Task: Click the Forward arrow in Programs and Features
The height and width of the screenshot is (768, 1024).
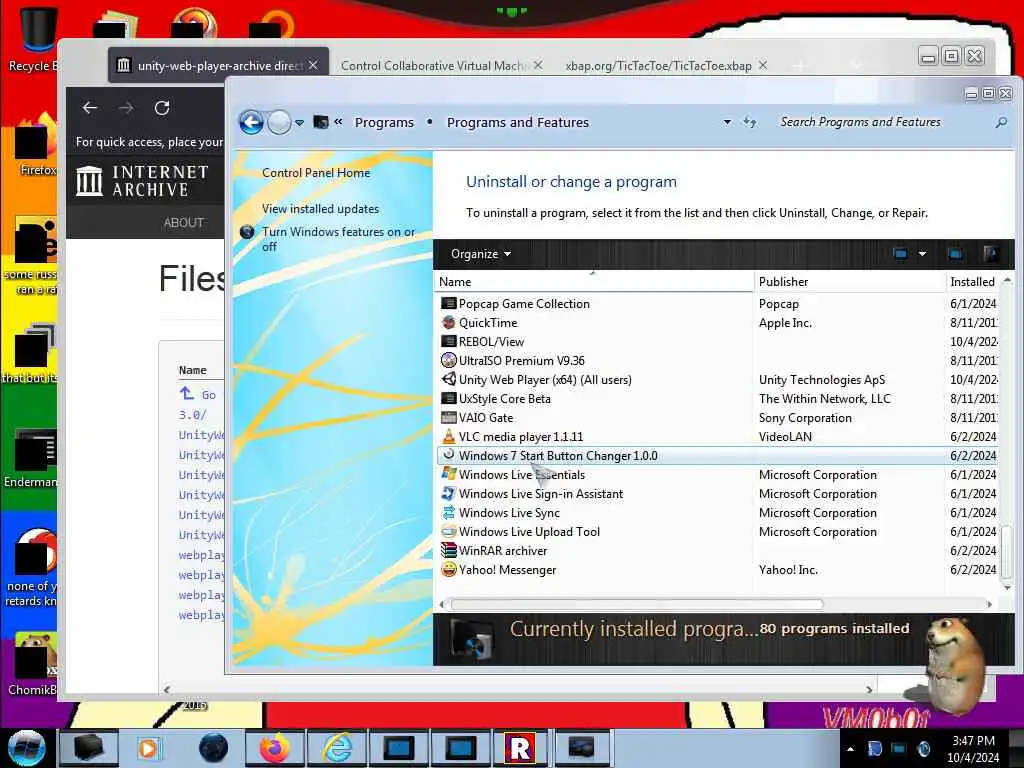Action: pyautogui.click(x=280, y=122)
